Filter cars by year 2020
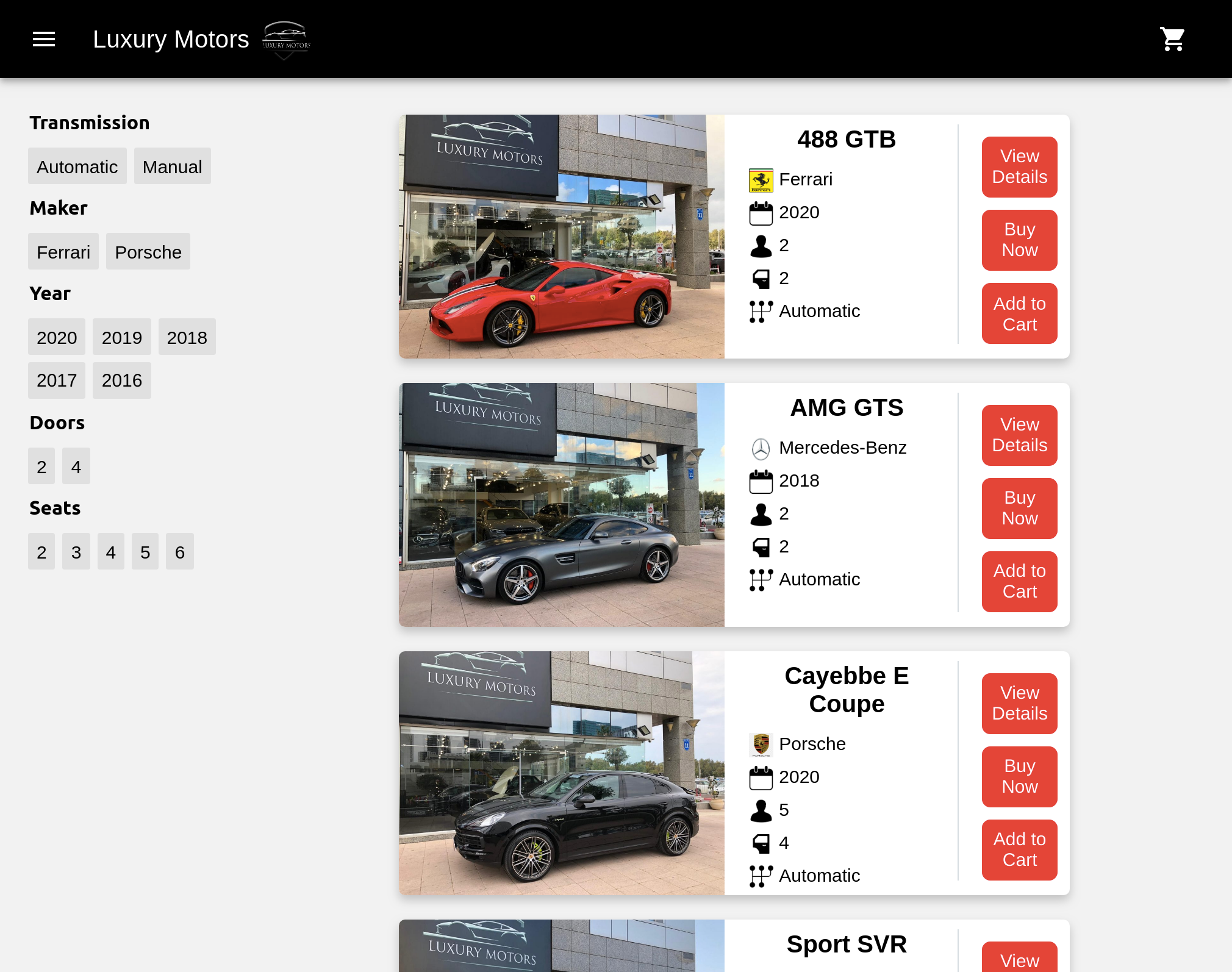This screenshot has height=972, width=1232. coord(57,337)
